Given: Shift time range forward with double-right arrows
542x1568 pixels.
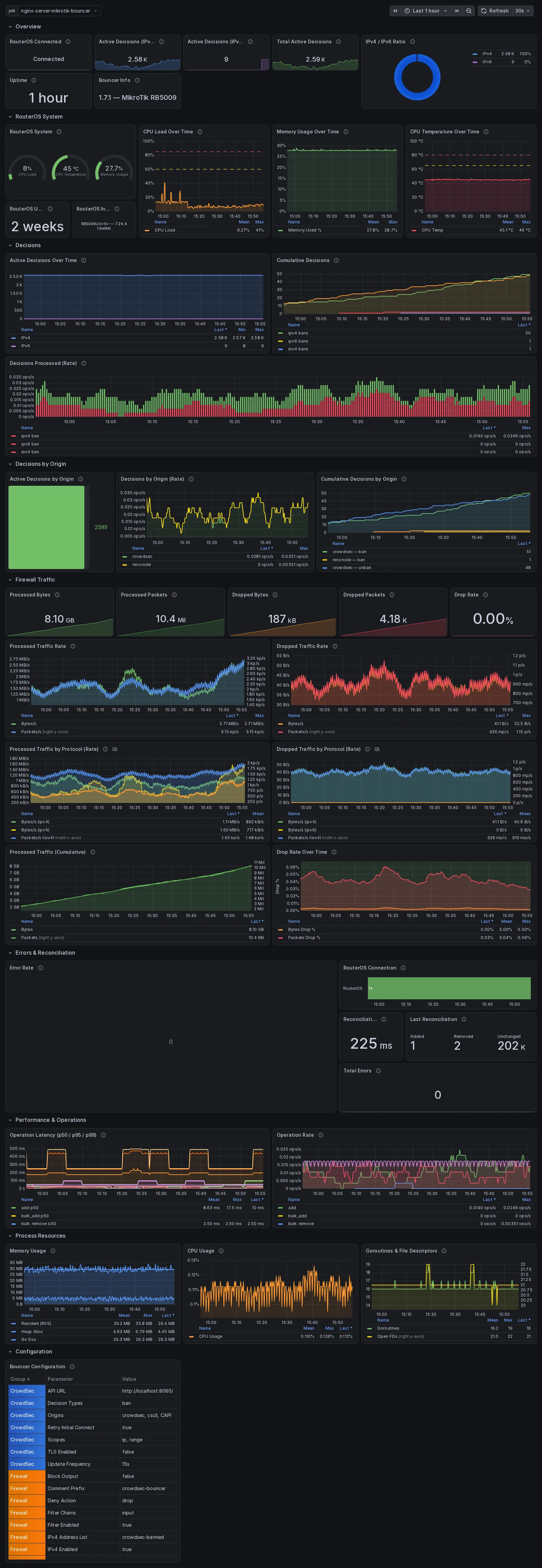Looking at the screenshot, I should [x=457, y=11].
